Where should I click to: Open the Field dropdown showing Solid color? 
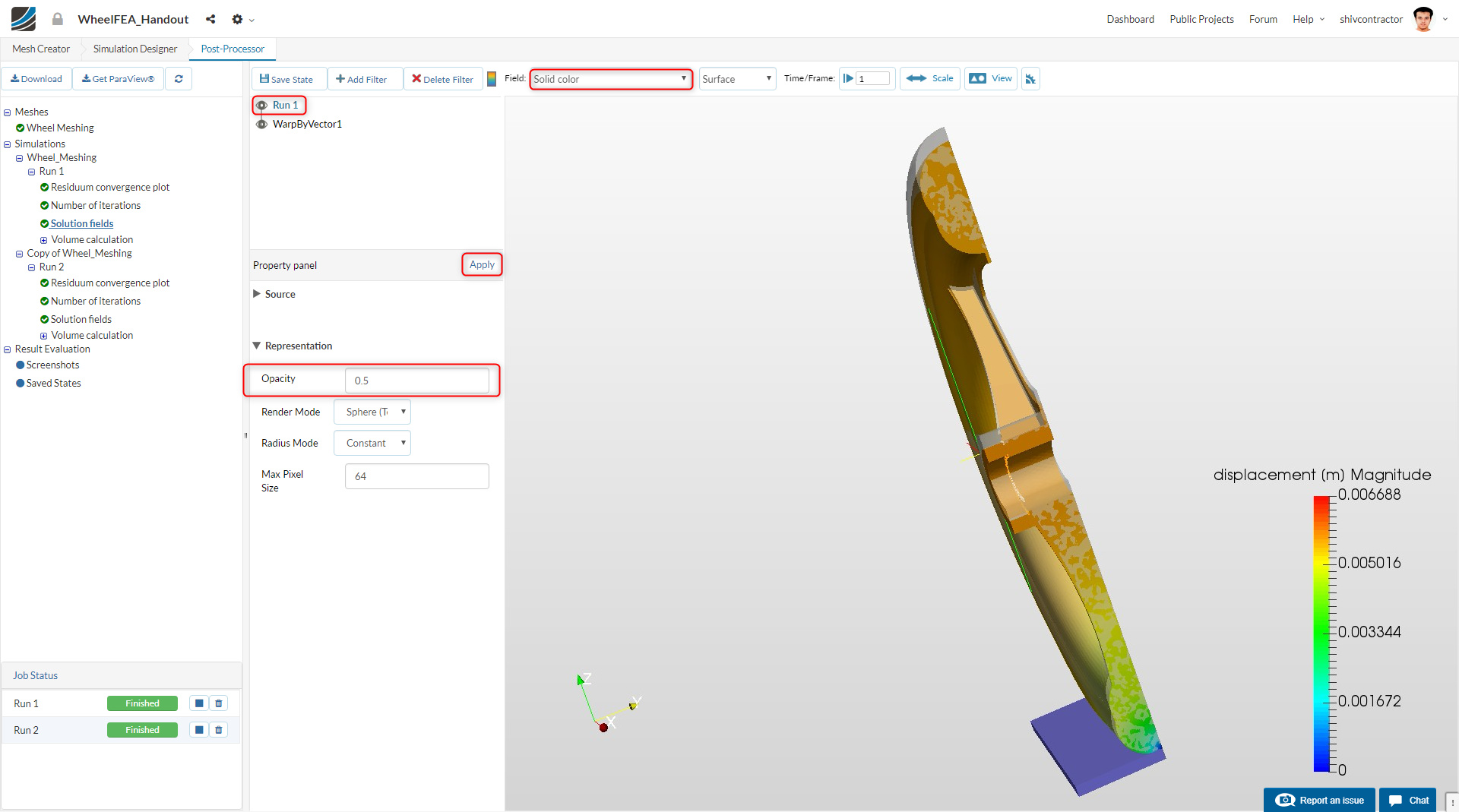point(611,79)
